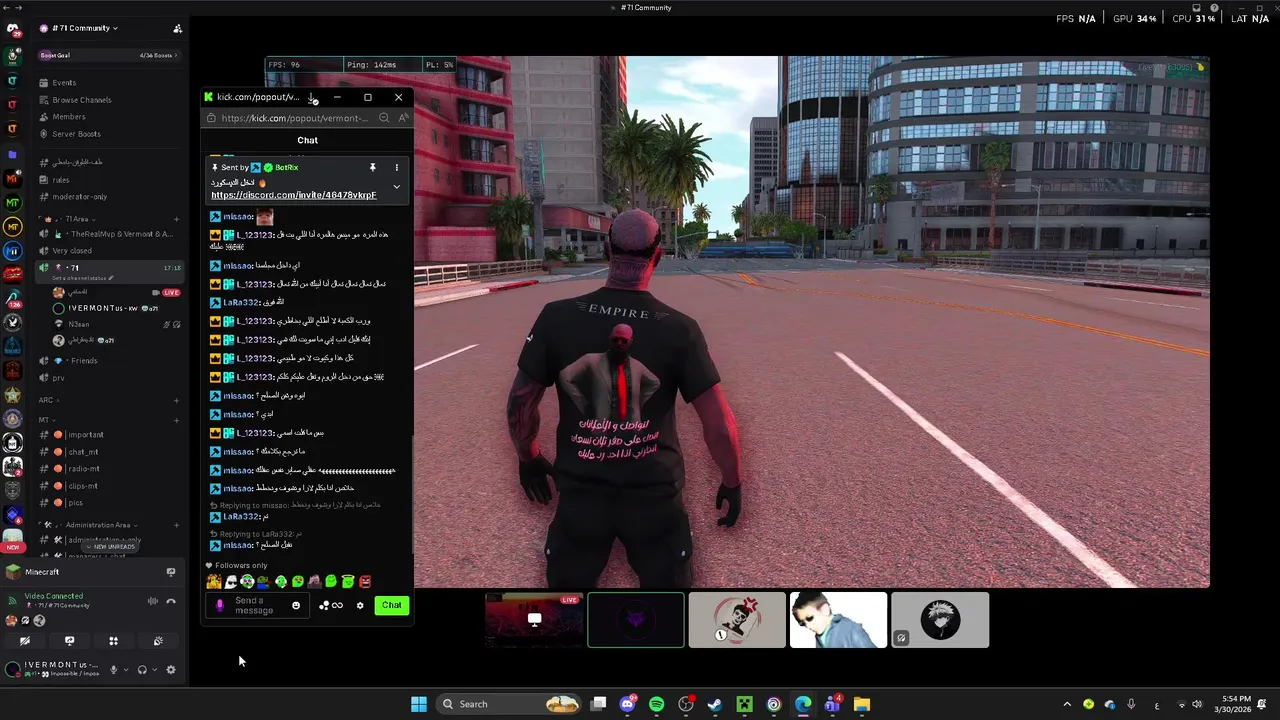Add channel to ARC category
This screenshot has width=1280, height=720.
pos(176,400)
